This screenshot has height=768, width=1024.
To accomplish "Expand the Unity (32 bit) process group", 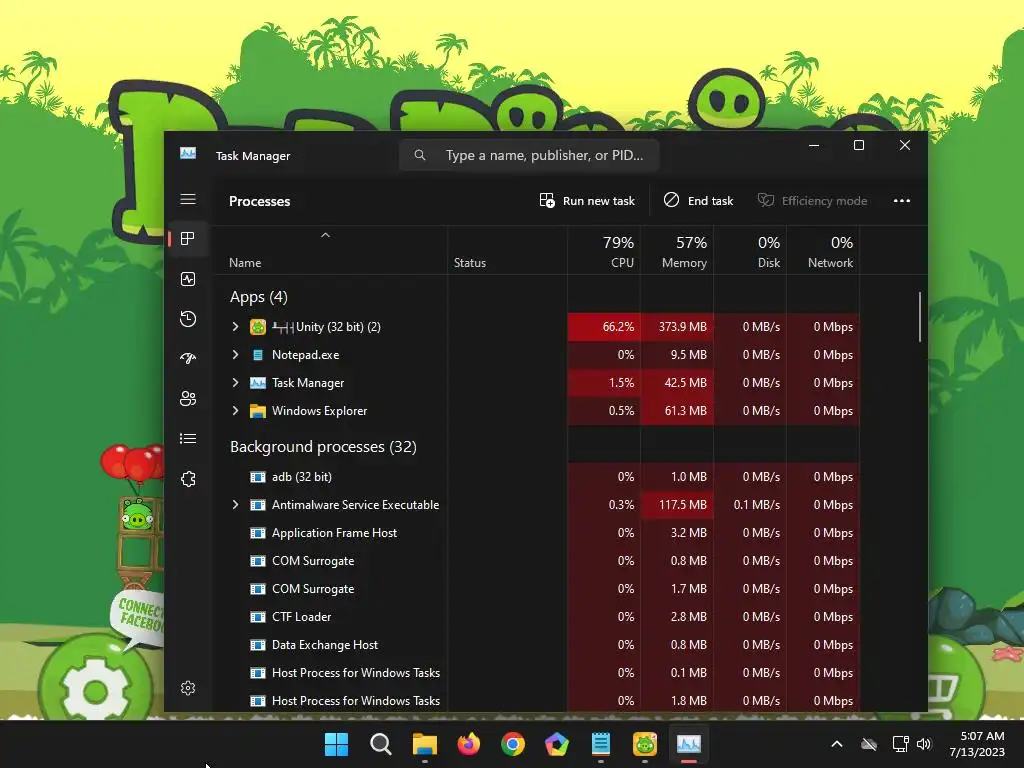I will pos(236,327).
